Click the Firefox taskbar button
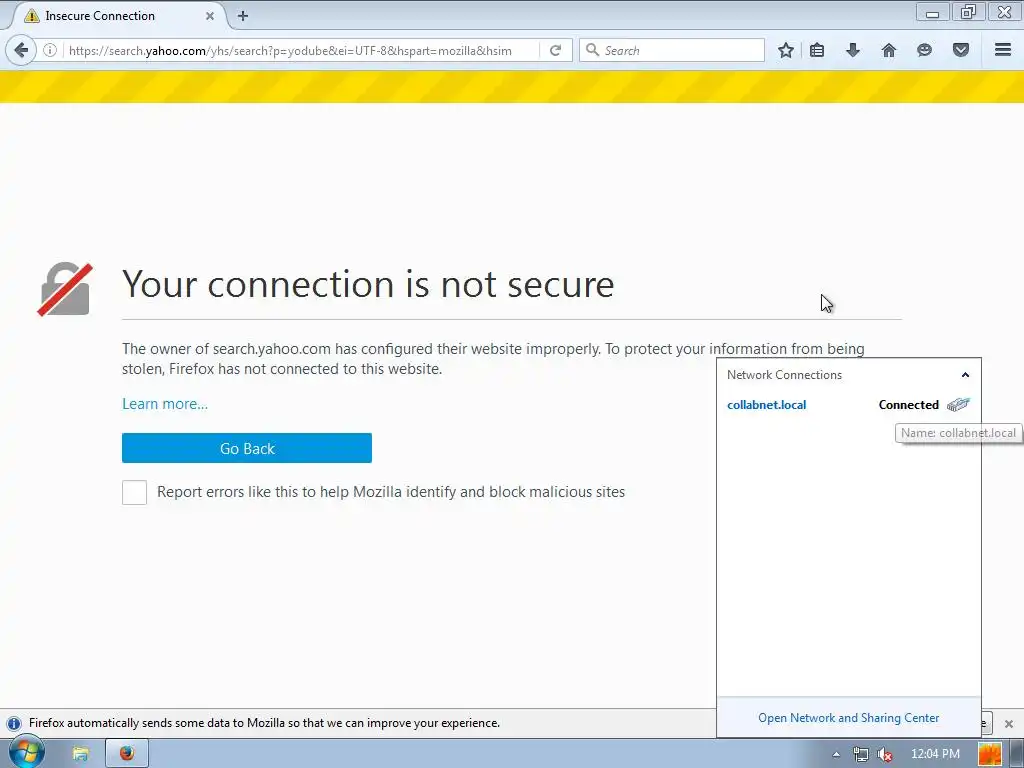Viewport: 1024px width, 768px height. click(127, 754)
